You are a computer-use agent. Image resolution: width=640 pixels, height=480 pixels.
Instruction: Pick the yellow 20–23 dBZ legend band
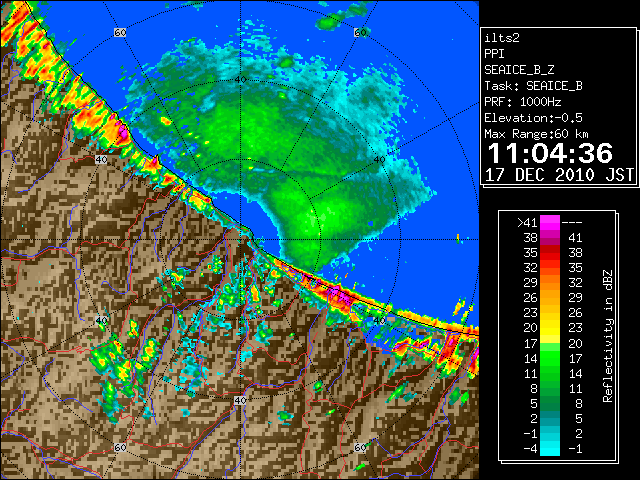pyautogui.click(x=550, y=328)
